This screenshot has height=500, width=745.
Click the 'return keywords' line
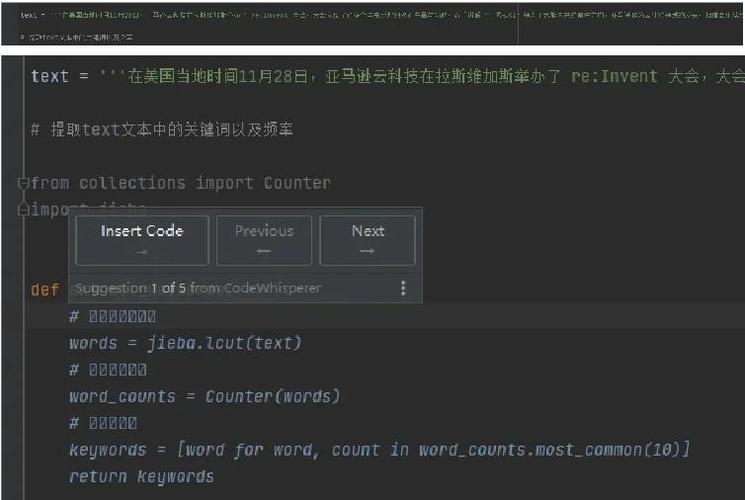tap(142, 476)
